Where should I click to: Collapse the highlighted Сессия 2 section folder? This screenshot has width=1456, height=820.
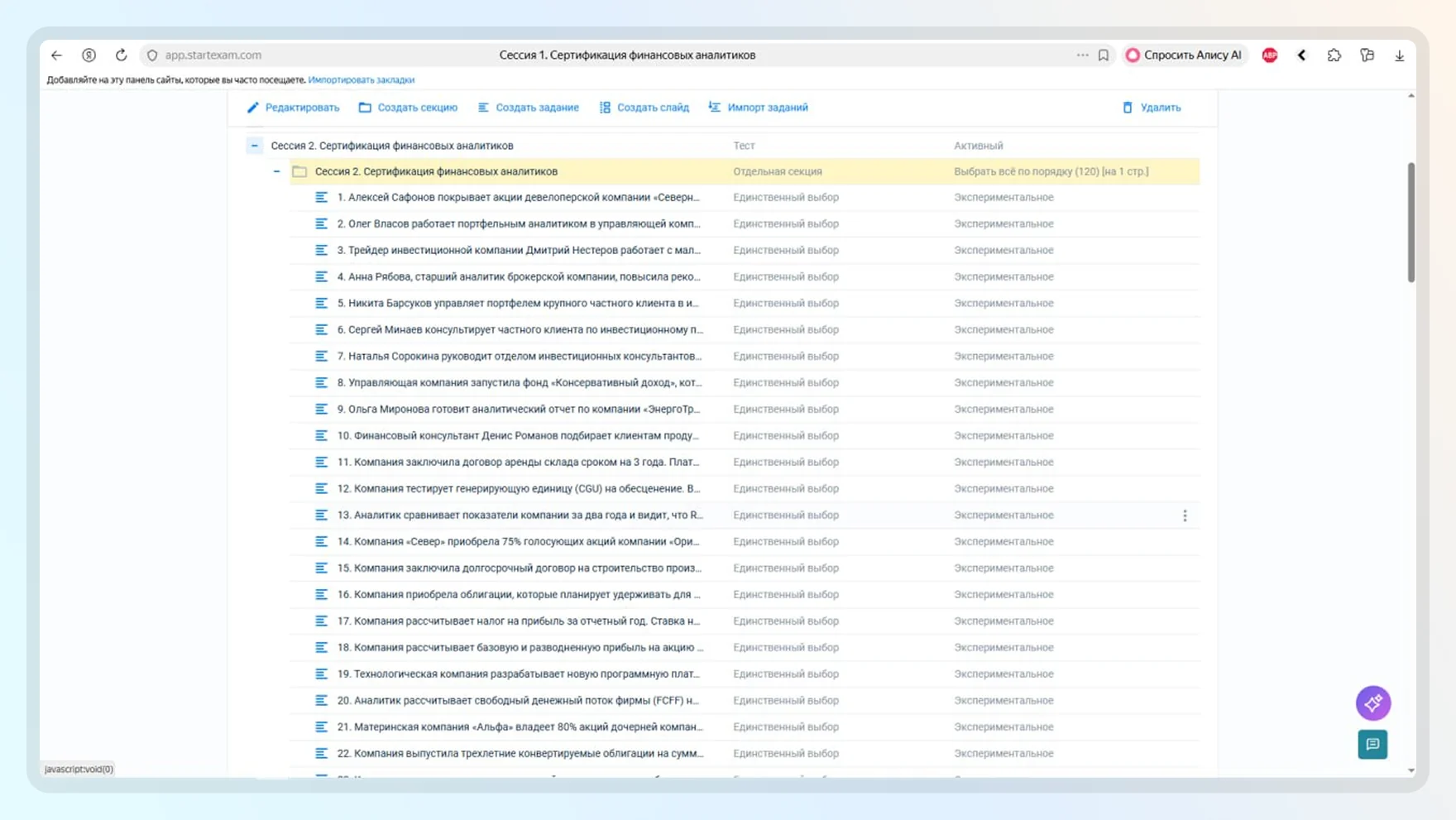[277, 172]
